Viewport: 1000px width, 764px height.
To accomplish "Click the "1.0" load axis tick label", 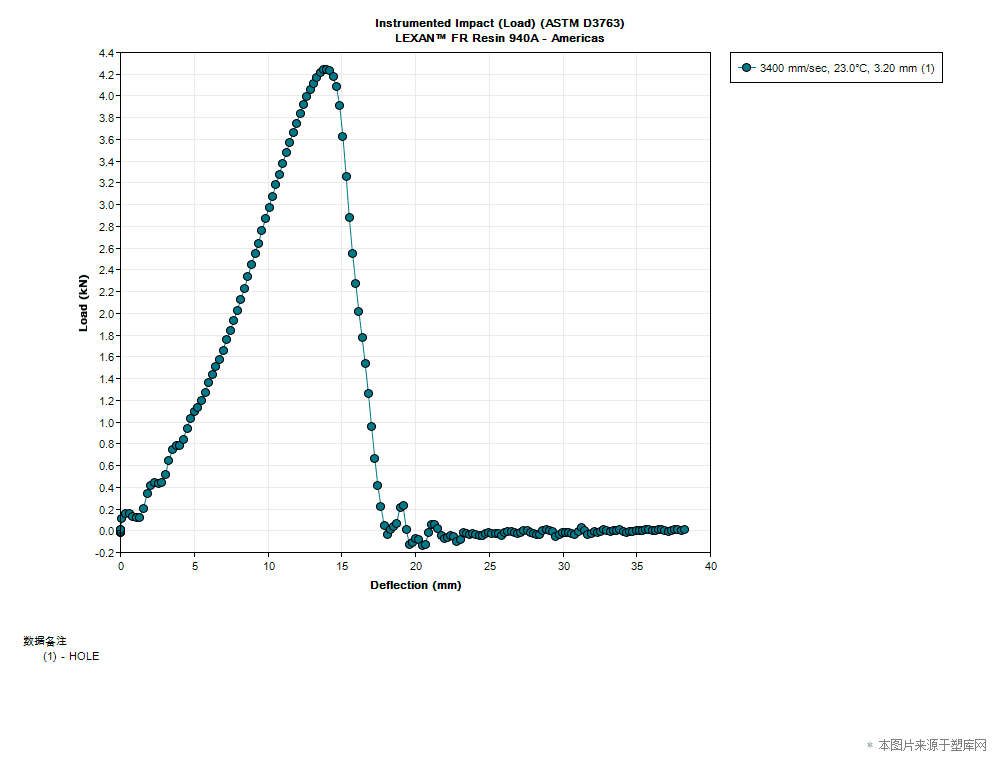I will click(107, 422).
